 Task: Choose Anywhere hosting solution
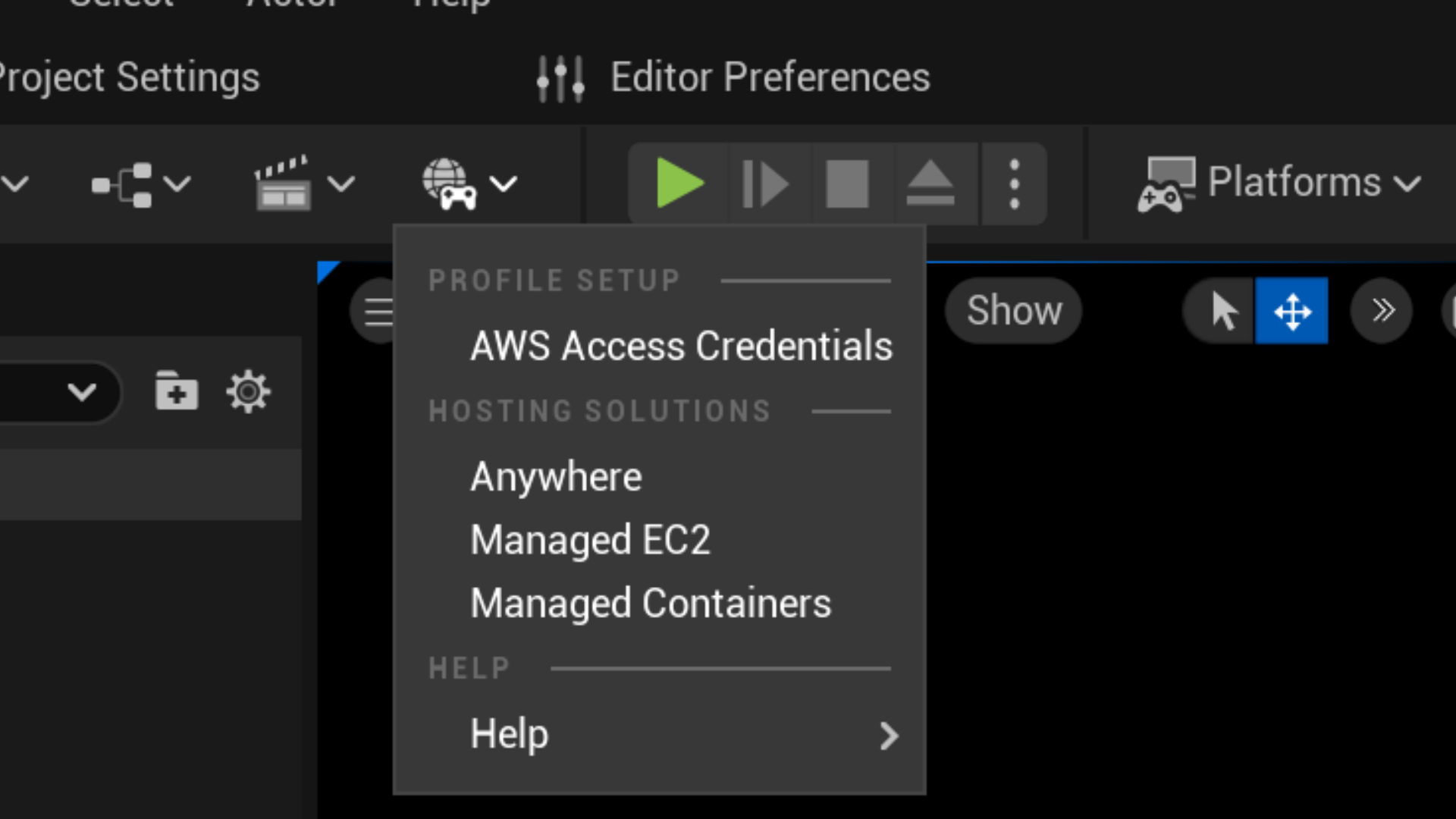pyautogui.click(x=556, y=477)
